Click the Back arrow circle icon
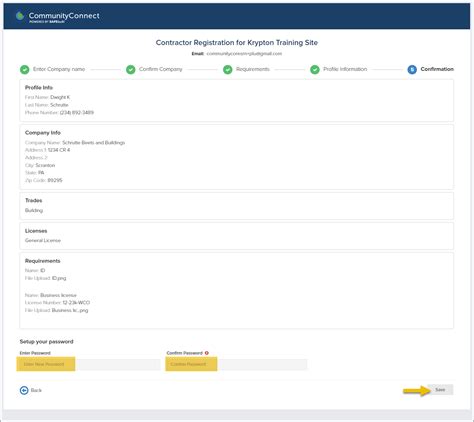The width and height of the screenshot is (474, 422). coord(24,390)
